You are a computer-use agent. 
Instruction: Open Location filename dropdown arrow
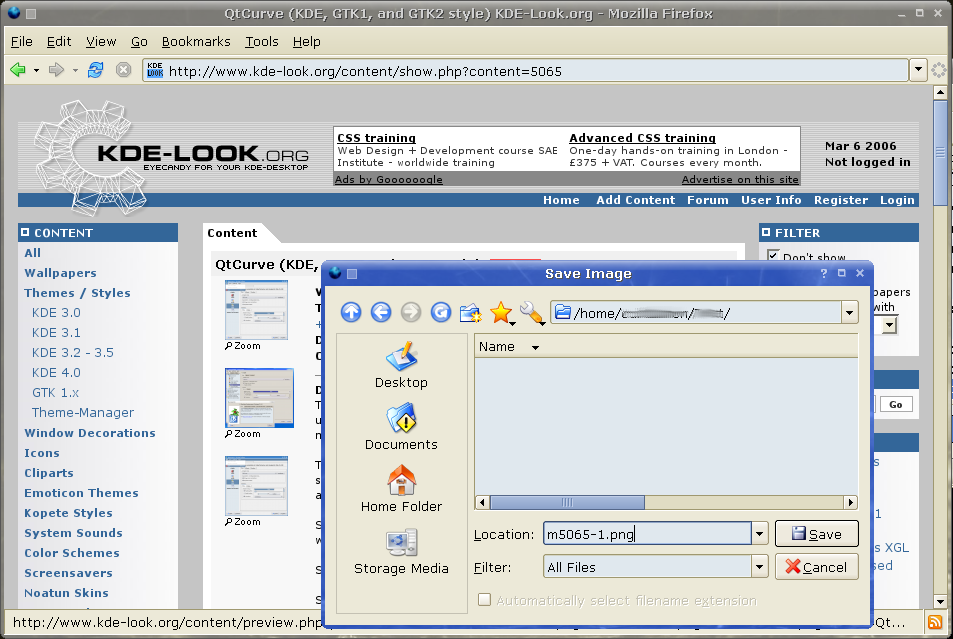[x=759, y=534]
